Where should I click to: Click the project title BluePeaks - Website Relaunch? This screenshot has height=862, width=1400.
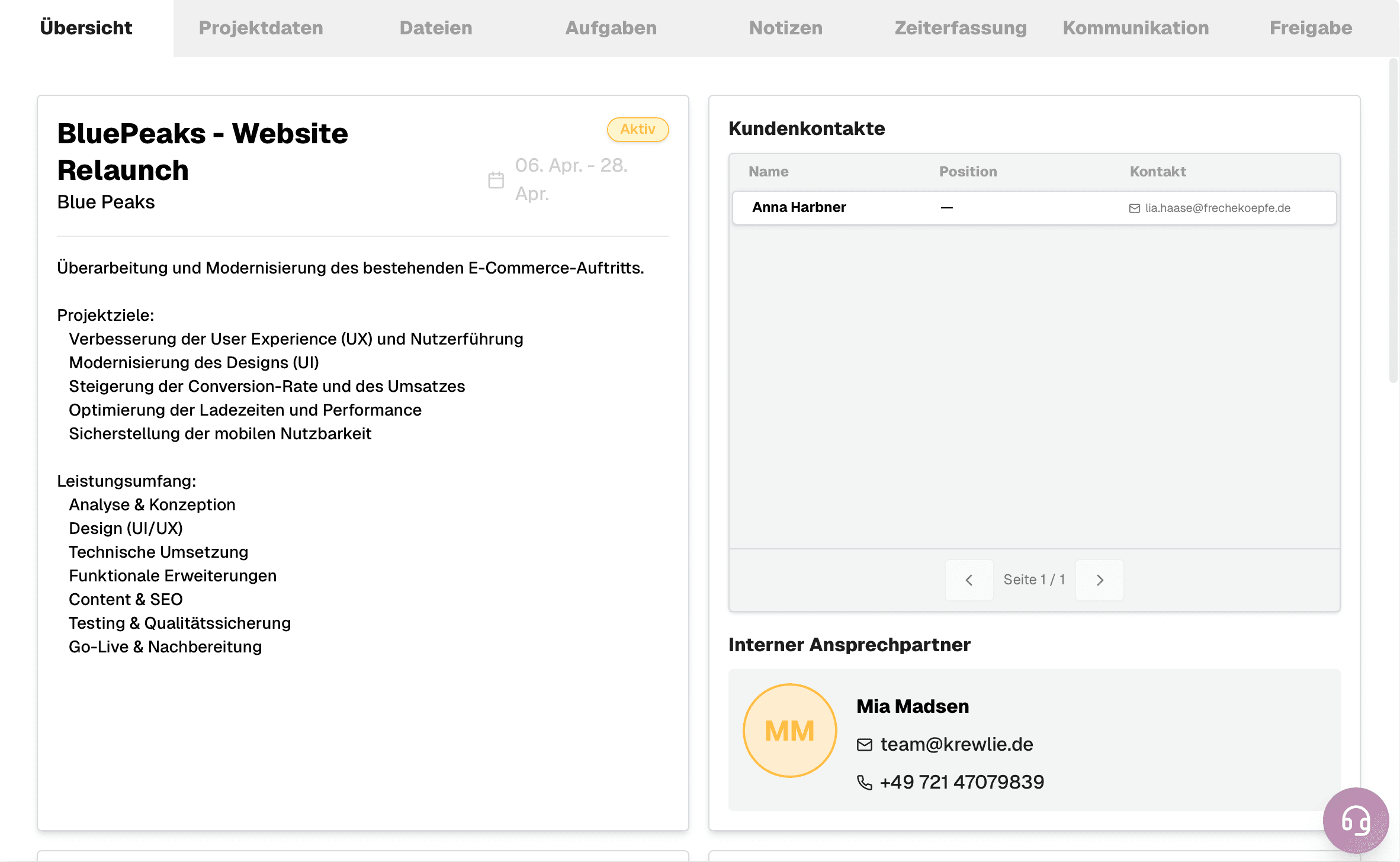point(203,152)
